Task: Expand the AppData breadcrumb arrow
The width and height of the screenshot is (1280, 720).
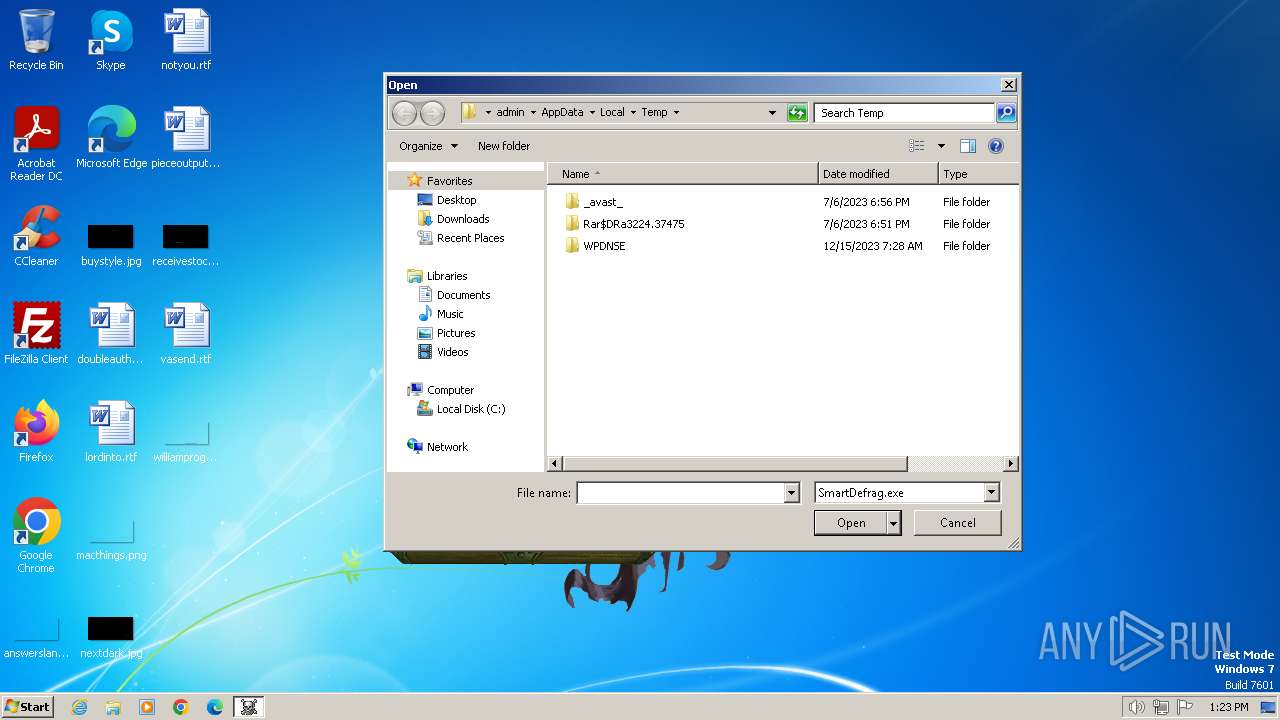Action: (x=592, y=113)
